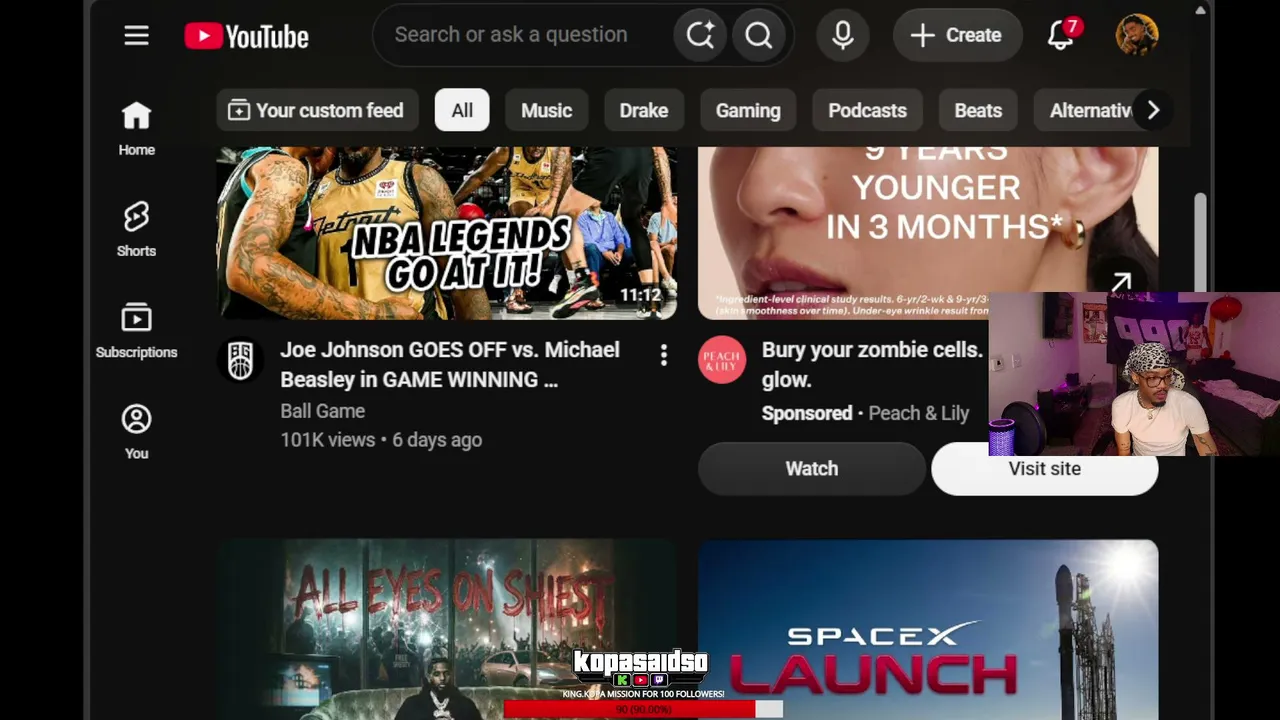This screenshot has width=1280, height=720.
Task: Click the Visit site button
Action: (x=1045, y=469)
